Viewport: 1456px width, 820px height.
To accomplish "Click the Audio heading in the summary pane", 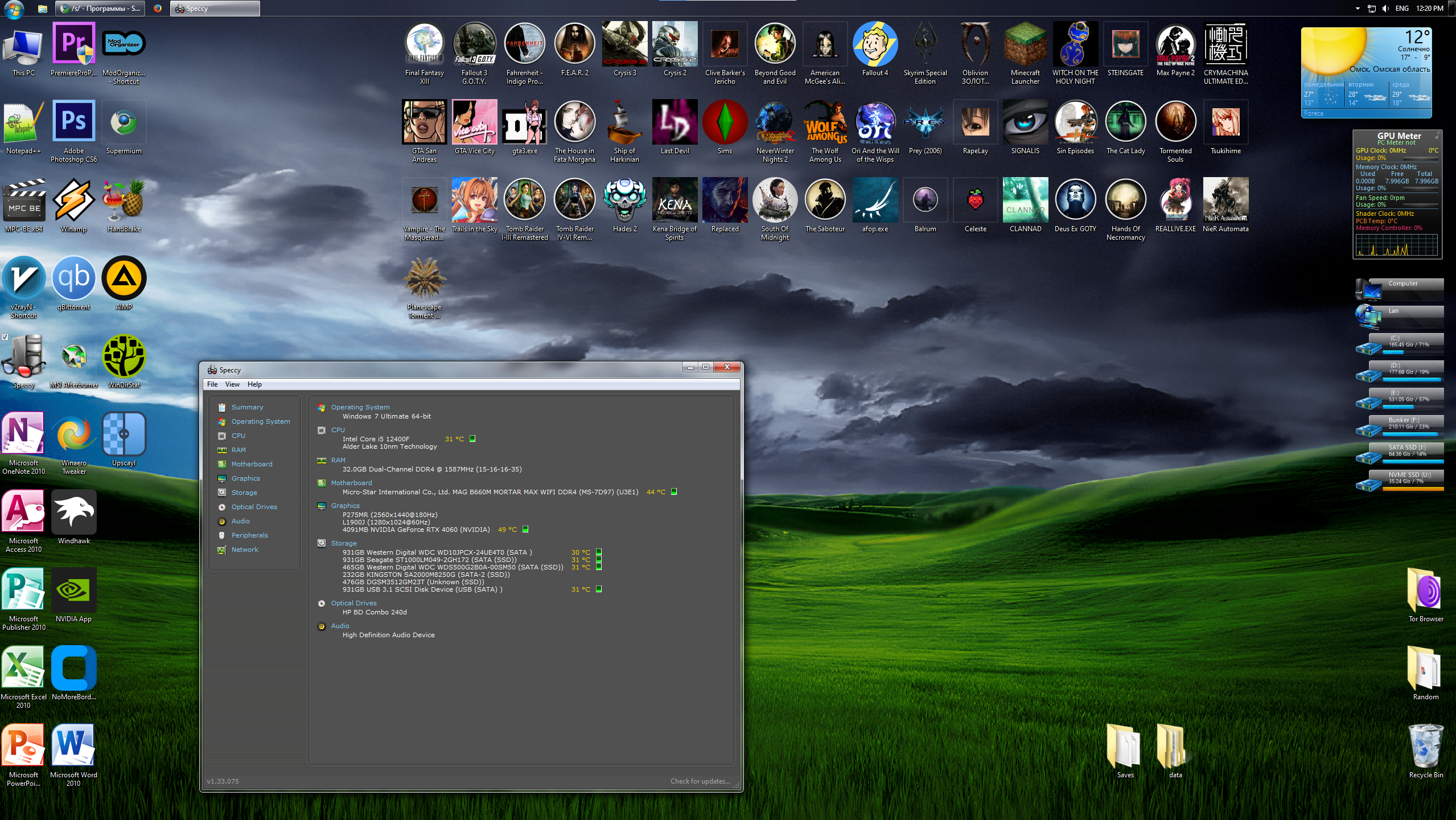I will (340, 626).
